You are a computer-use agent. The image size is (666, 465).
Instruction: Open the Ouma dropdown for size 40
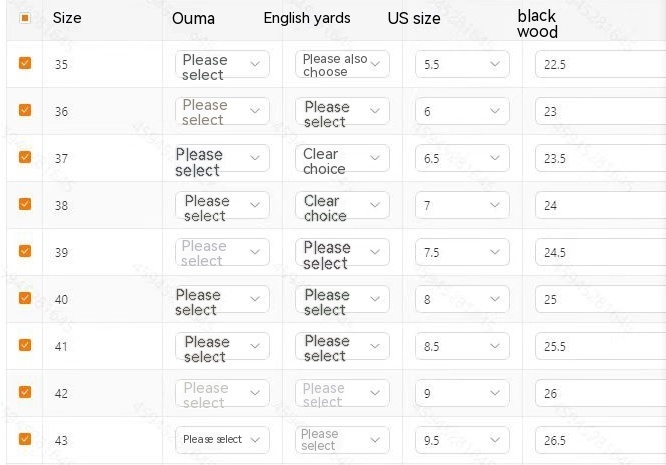(222, 299)
